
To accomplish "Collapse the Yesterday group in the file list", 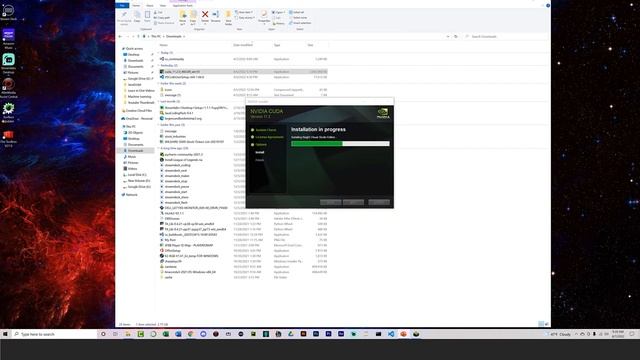I will point(159,65).
